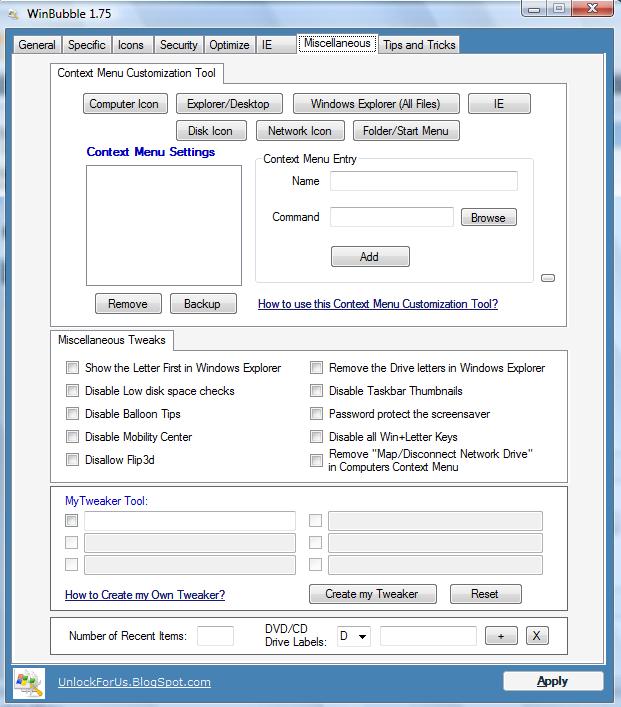Click the Remove button

128,303
